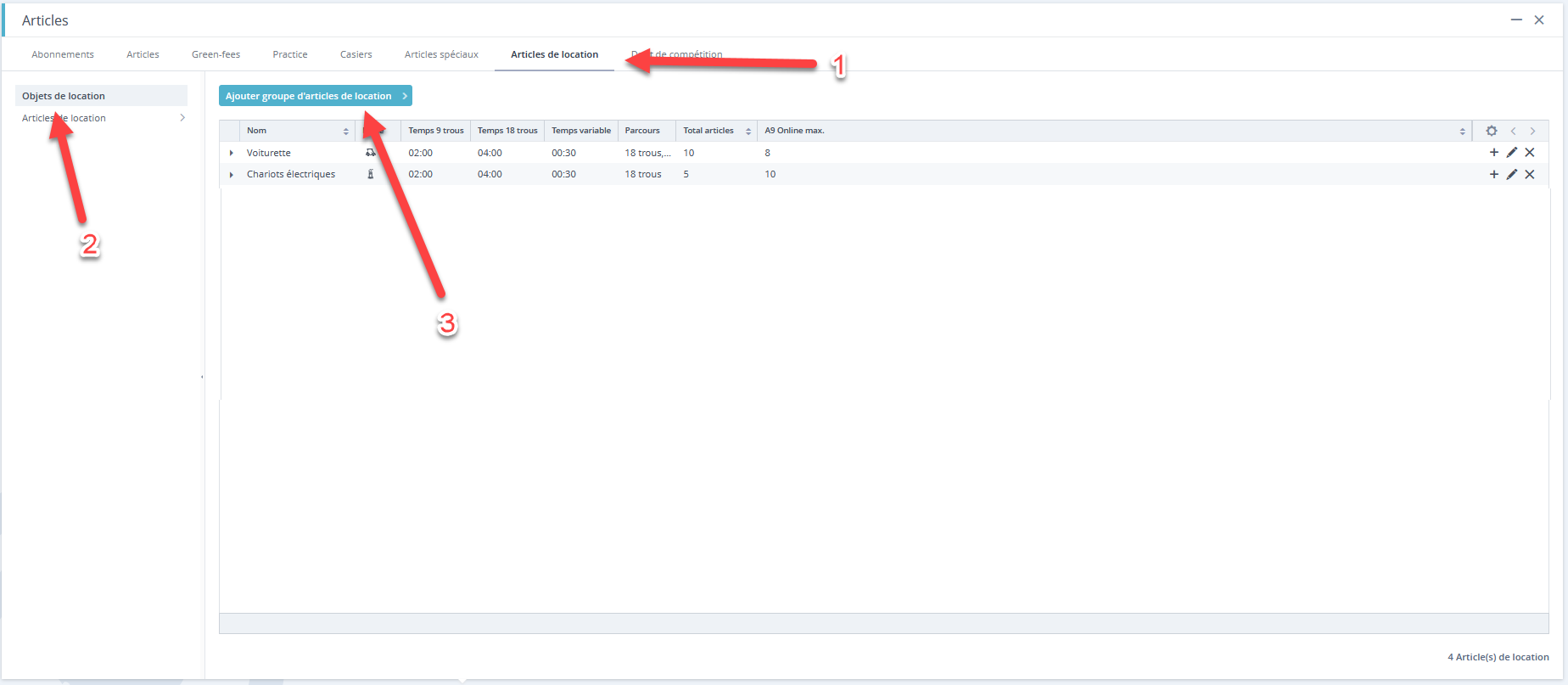This screenshot has height=685, width=1568.
Task: Click the Voiturette name cell
Action: 268,153
